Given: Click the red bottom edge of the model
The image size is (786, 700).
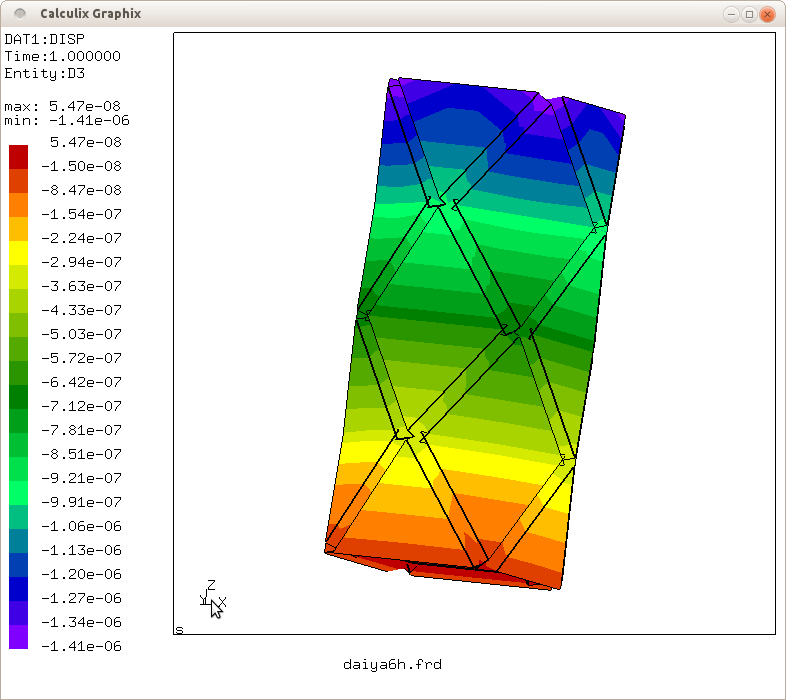Looking at the screenshot, I should point(451,571).
